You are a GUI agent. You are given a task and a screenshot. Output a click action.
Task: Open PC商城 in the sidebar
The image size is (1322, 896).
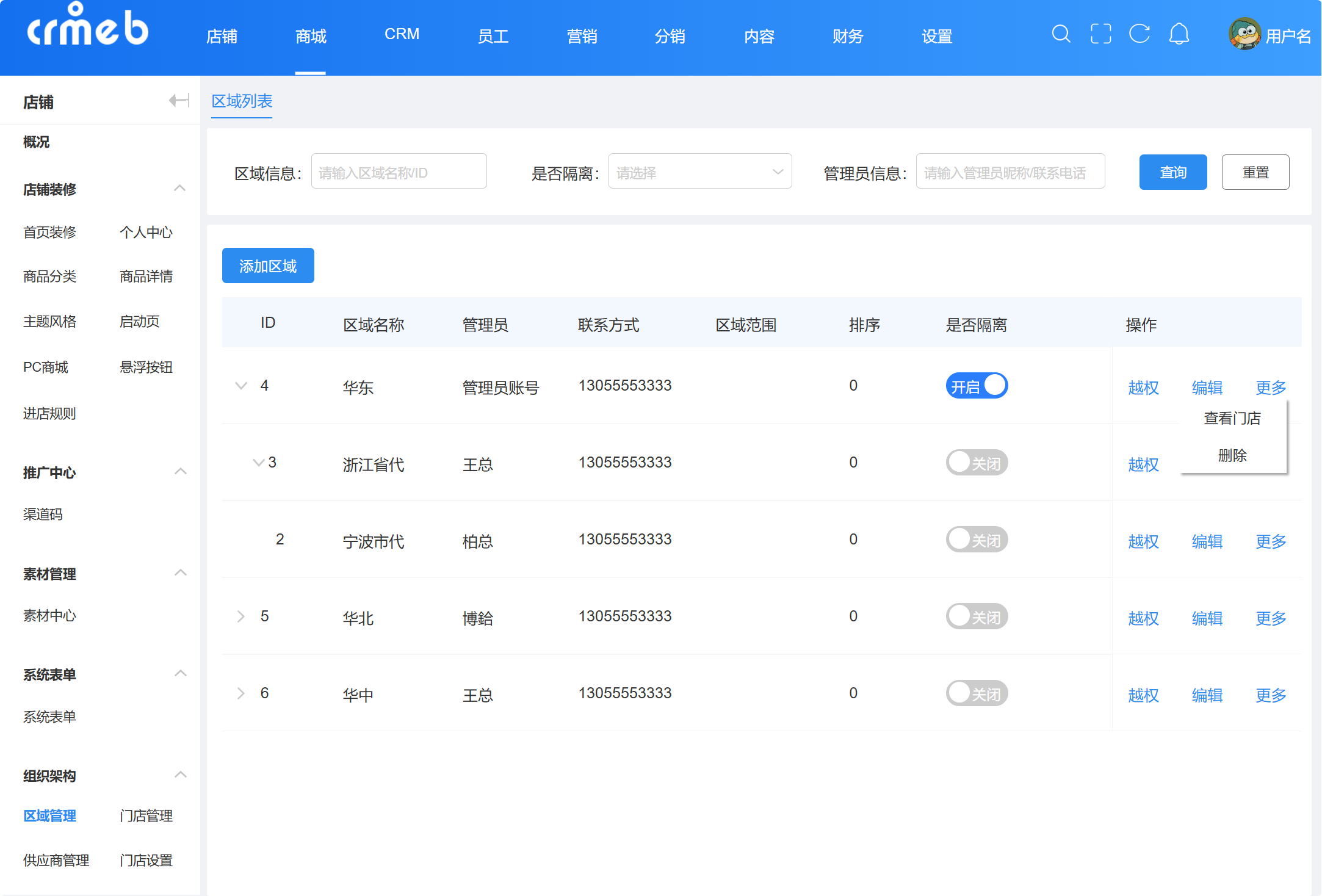coord(46,367)
